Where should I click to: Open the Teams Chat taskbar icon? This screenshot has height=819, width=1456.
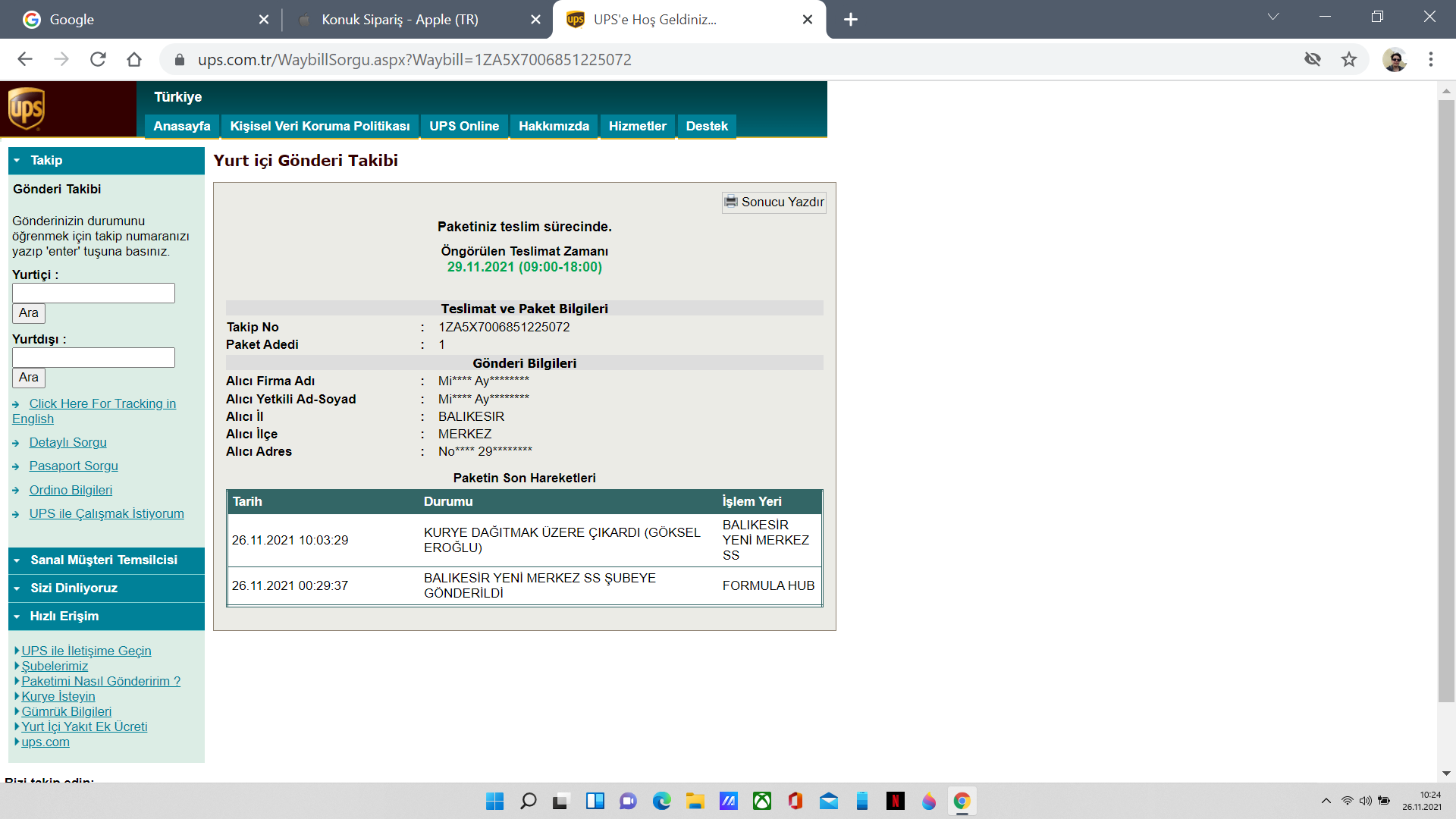(628, 802)
